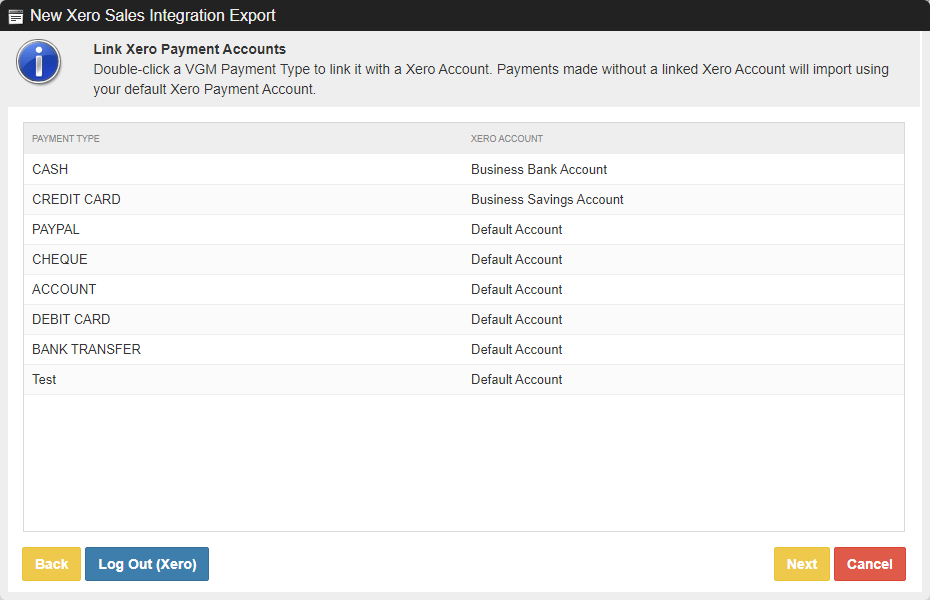Click the Link Xero Payment Accounts heading

tap(189, 49)
